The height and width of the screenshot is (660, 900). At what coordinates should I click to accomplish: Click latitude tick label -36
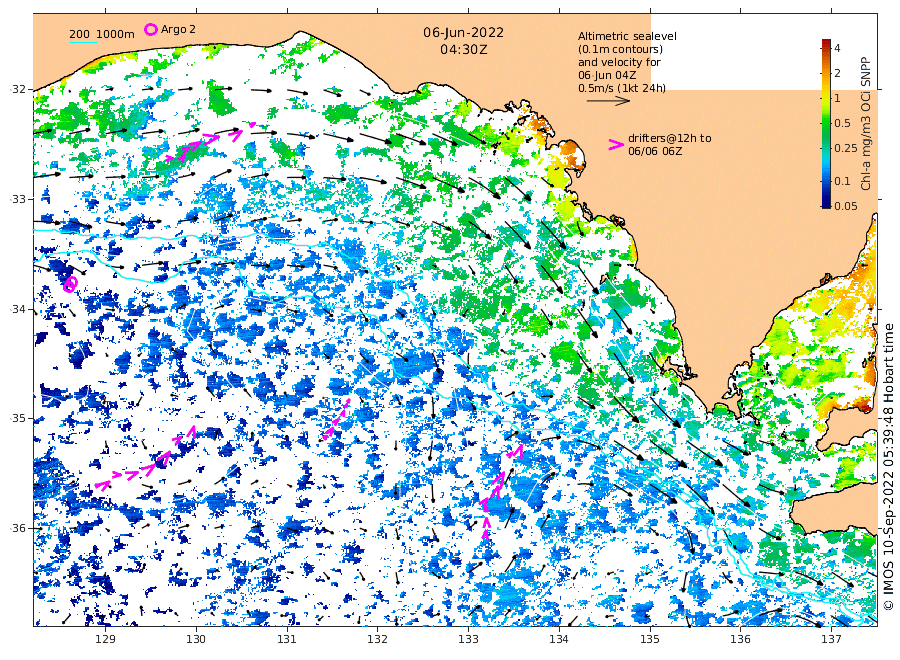(x=18, y=529)
